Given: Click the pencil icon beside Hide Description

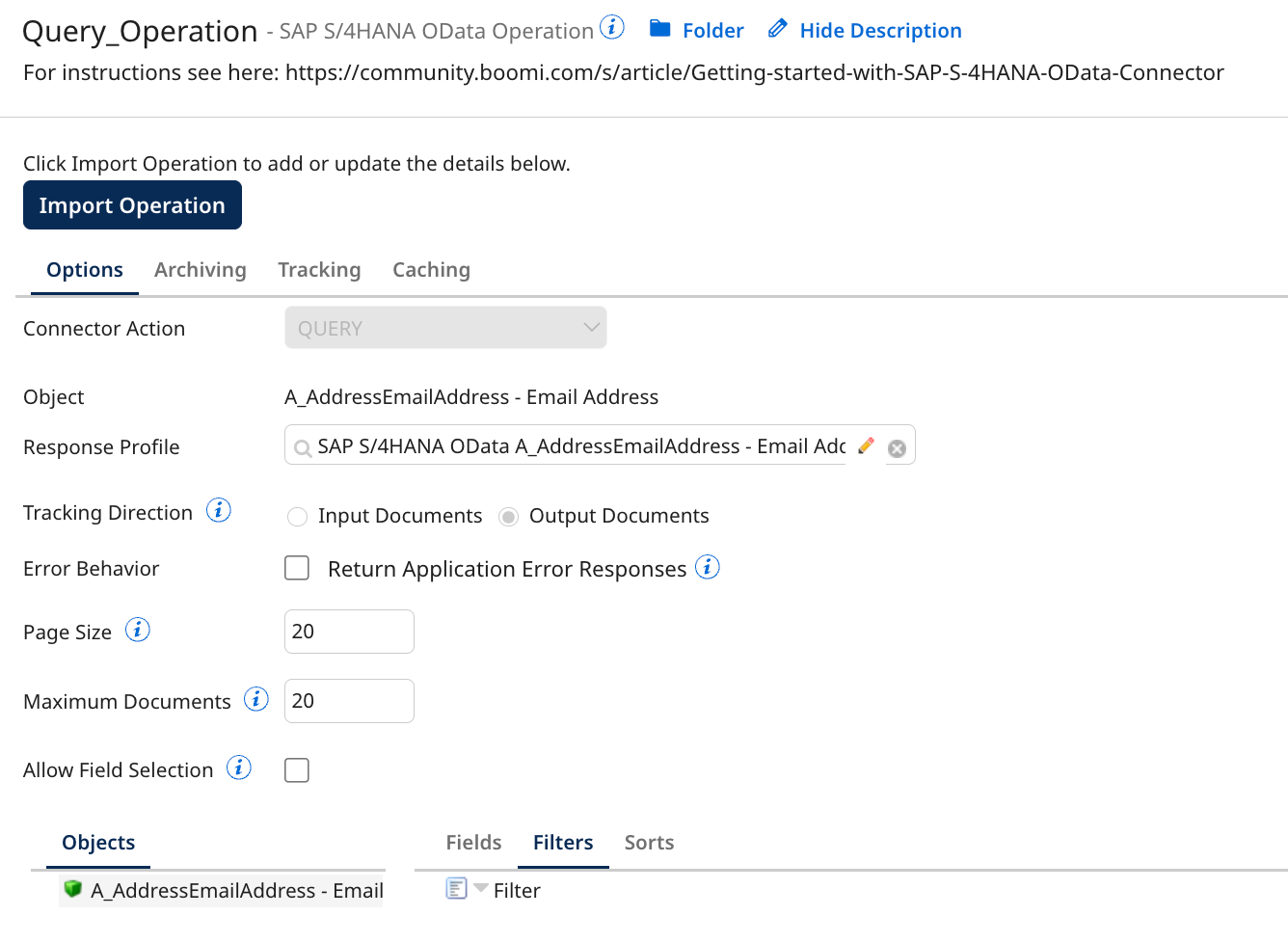Looking at the screenshot, I should tap(777, 29).
